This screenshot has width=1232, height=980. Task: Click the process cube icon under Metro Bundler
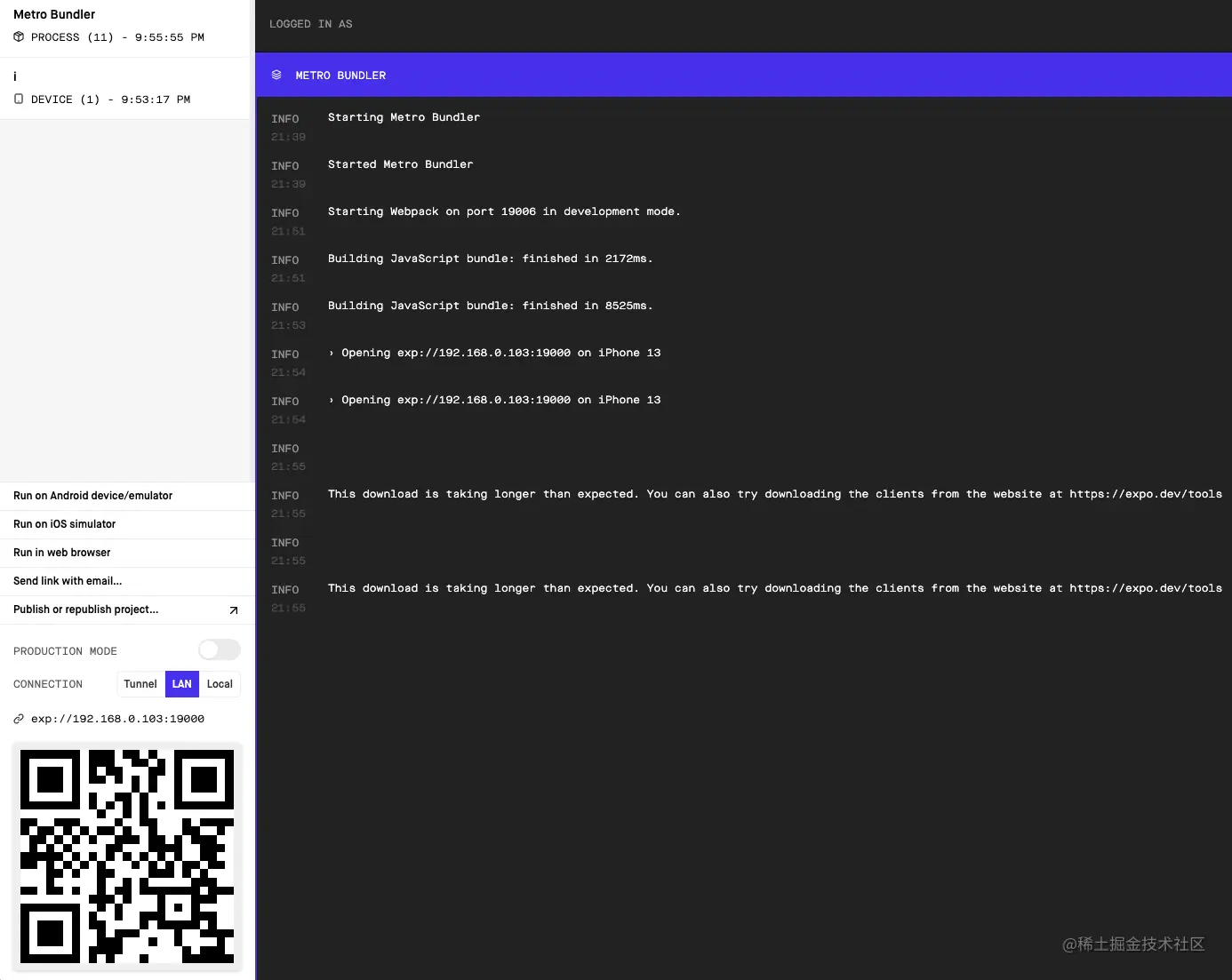19,37
